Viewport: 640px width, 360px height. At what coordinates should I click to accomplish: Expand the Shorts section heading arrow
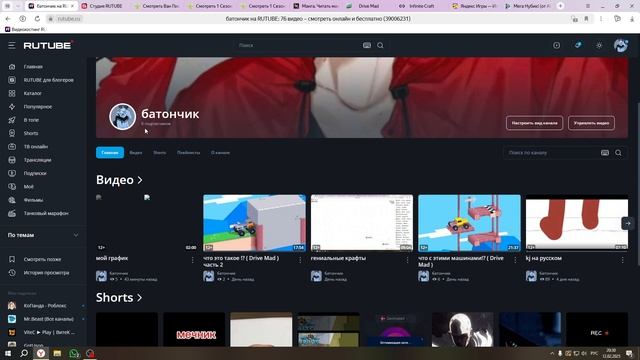tap(140, 298)
